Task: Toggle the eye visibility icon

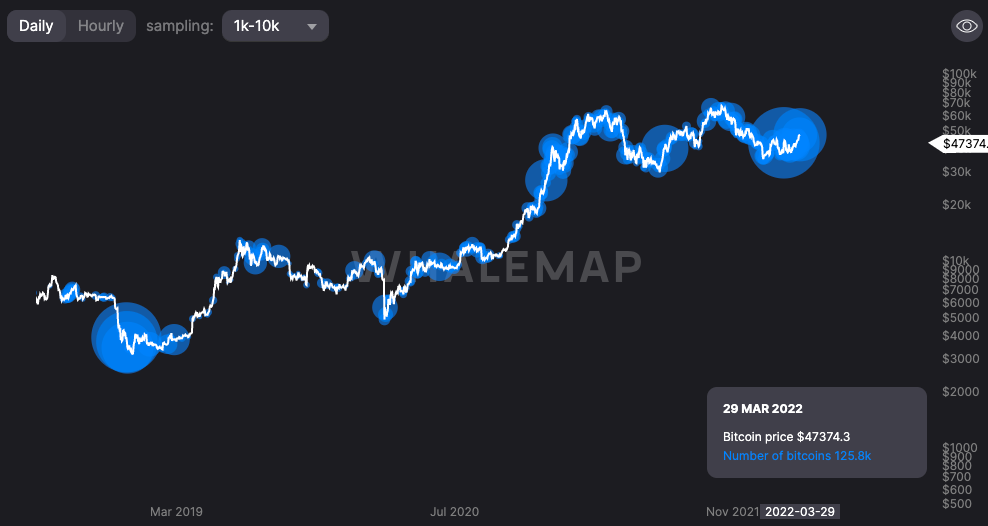Action: pyautogui.click(x=966, y=27)
